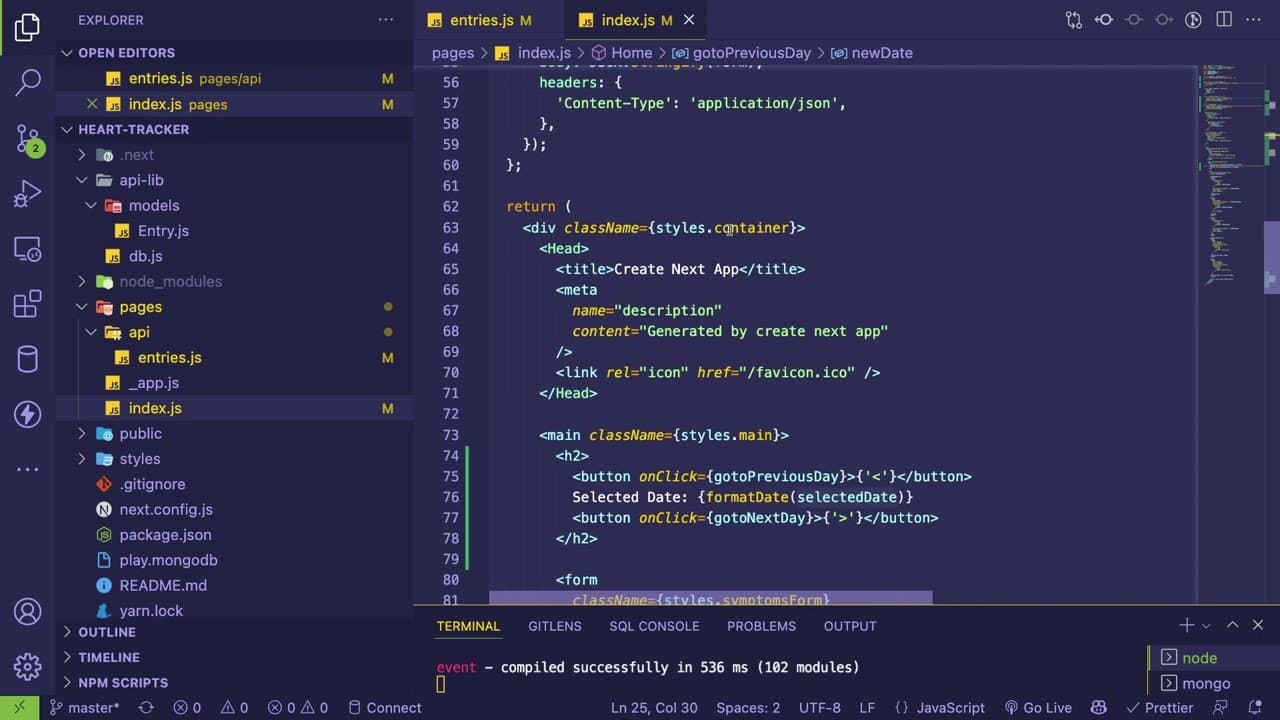
Task: Maximize terminal panel with the chevron-up icon
Action: pyautogui.click(x=1232, y=625)
